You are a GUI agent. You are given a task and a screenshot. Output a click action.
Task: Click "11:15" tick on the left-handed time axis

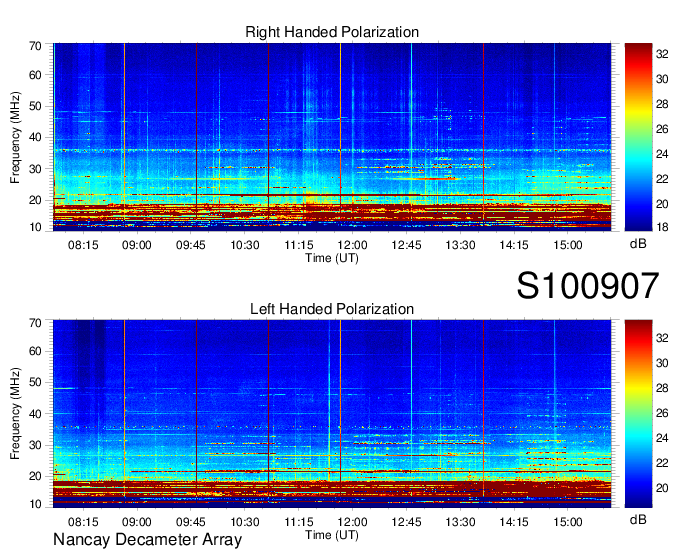point(299,522)
